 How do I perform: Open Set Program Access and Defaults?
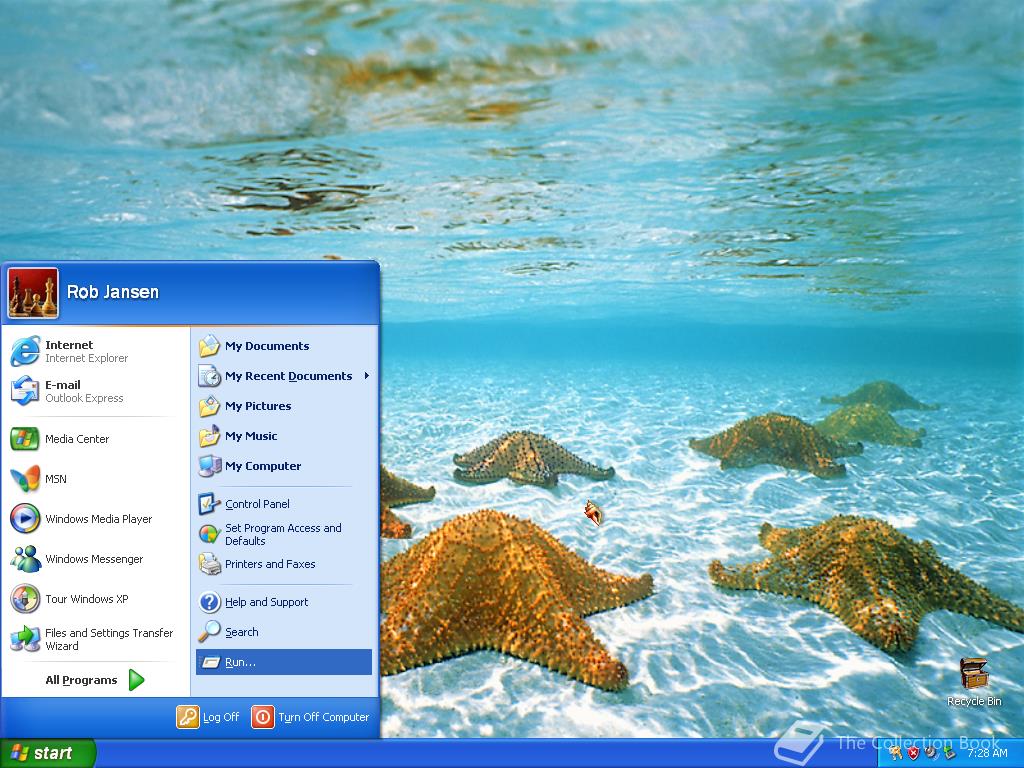(x=284, y=534)
